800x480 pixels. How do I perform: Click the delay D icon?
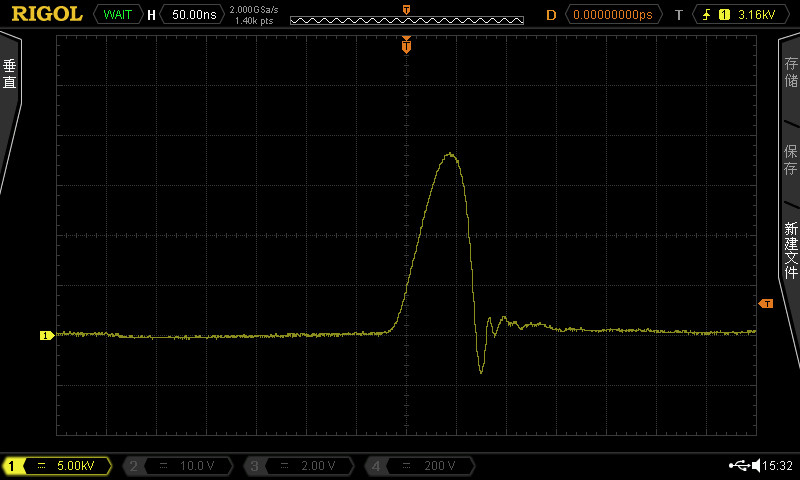pyautogui.click(x=551, y=15)
